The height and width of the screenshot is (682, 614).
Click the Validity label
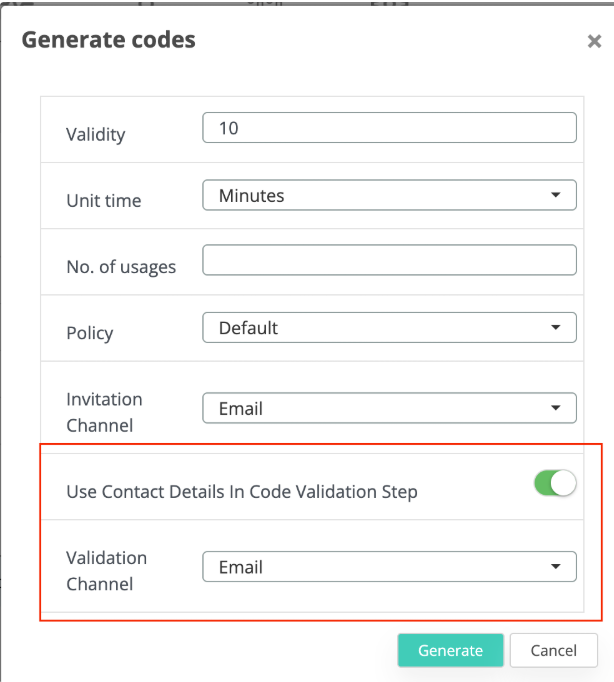pyautogui.click(x=96, y=134)
